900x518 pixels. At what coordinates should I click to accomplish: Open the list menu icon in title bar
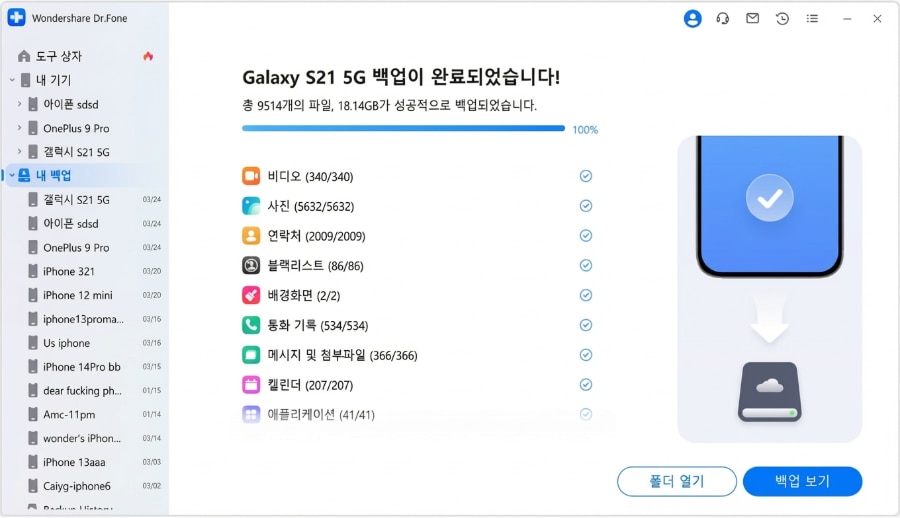[x=812, y=19]
